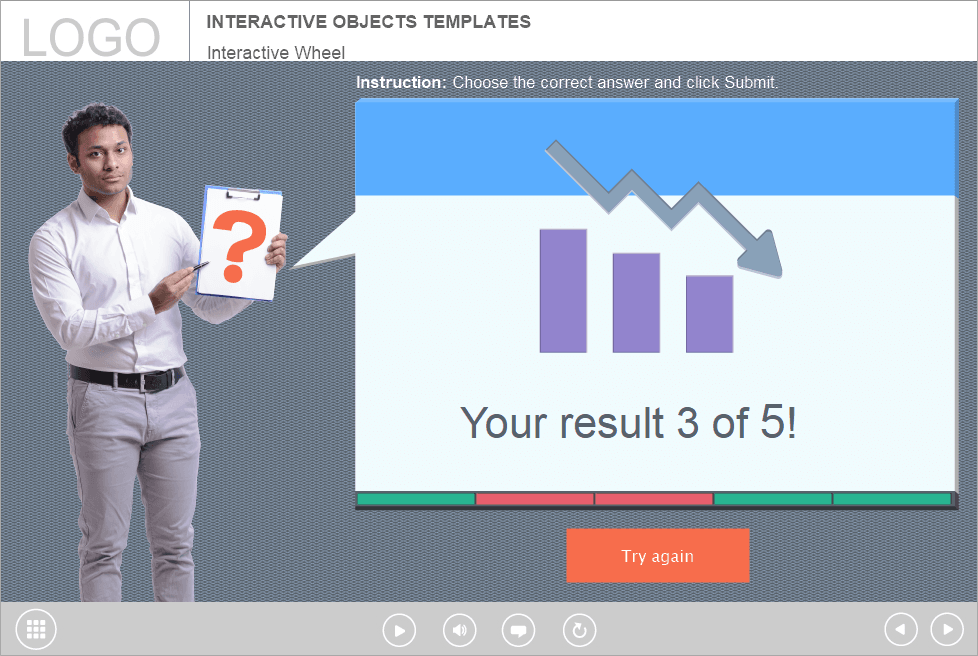Restart the slide using the replay icon
The image size is (978, 656).
click(579, 630)
